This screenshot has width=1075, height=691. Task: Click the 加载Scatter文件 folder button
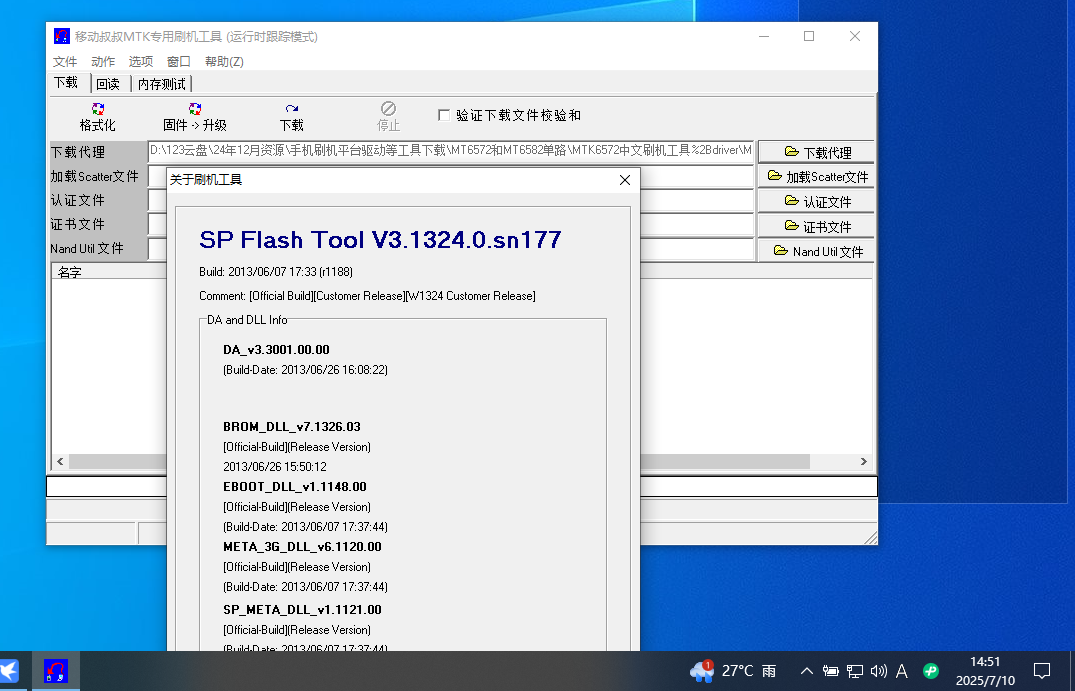click(x=816, y=177)
